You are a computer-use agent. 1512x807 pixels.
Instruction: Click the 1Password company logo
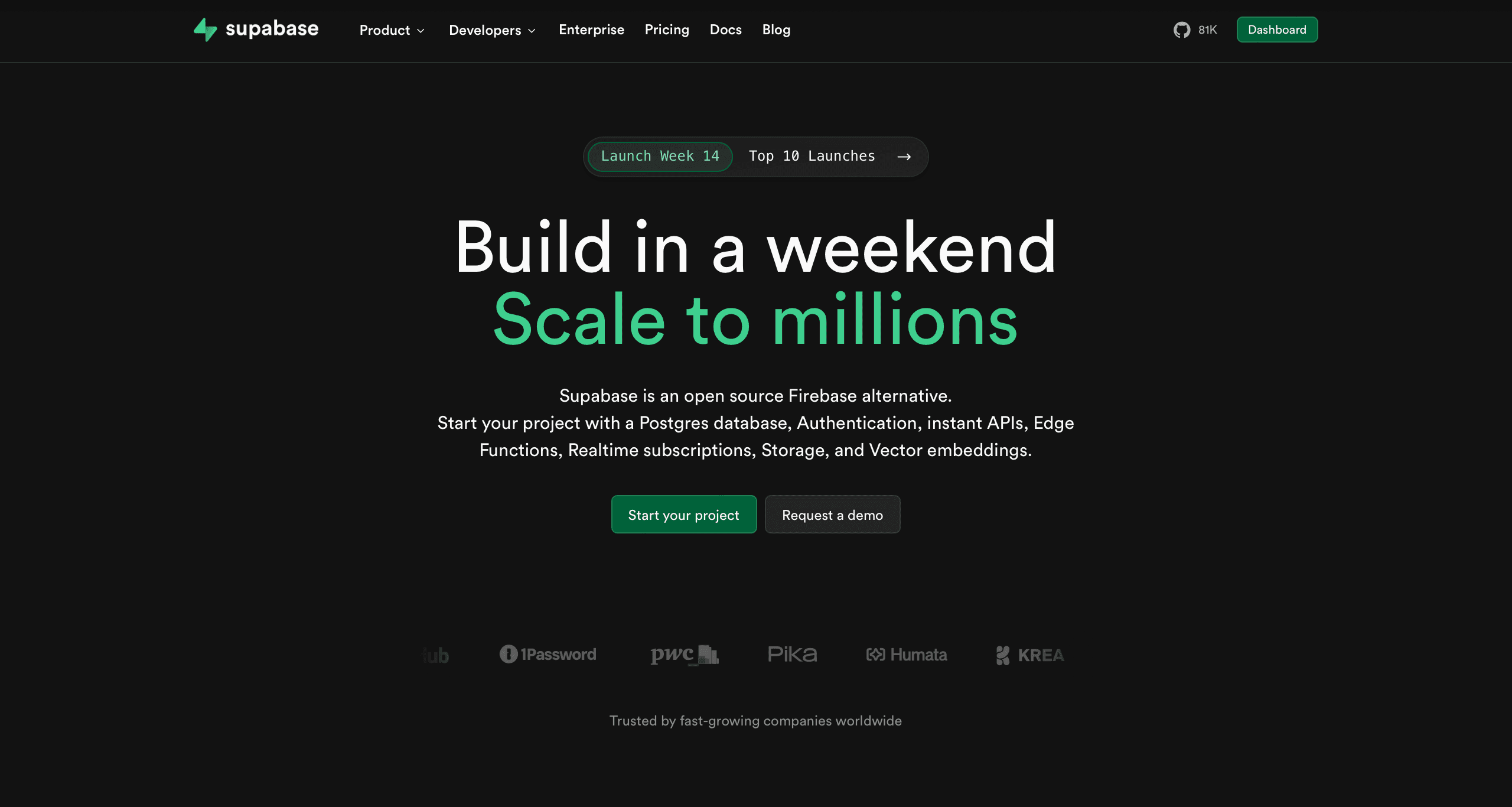pos(548,654)
